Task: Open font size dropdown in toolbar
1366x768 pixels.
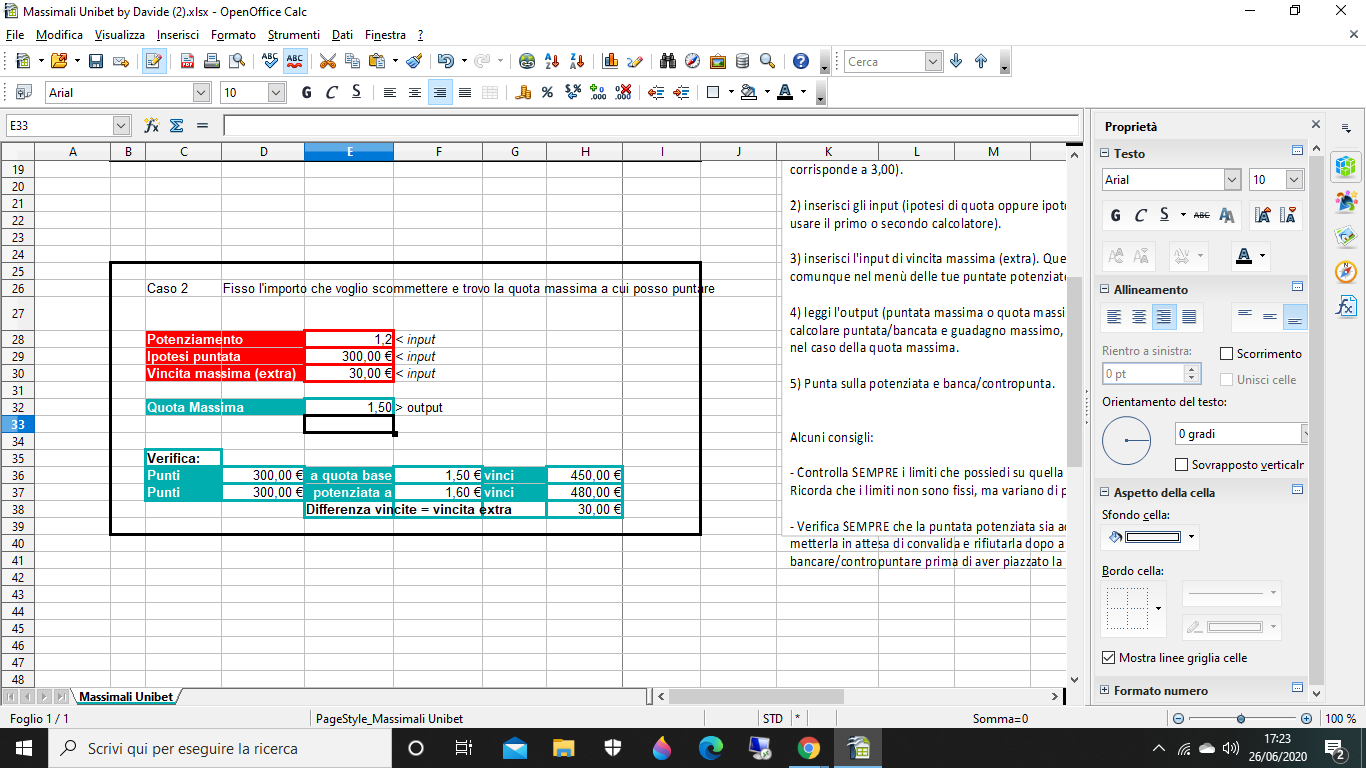Action: pos(277,92)
